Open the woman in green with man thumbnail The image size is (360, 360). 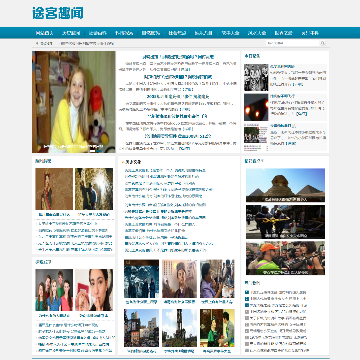(x=217, y=328)
